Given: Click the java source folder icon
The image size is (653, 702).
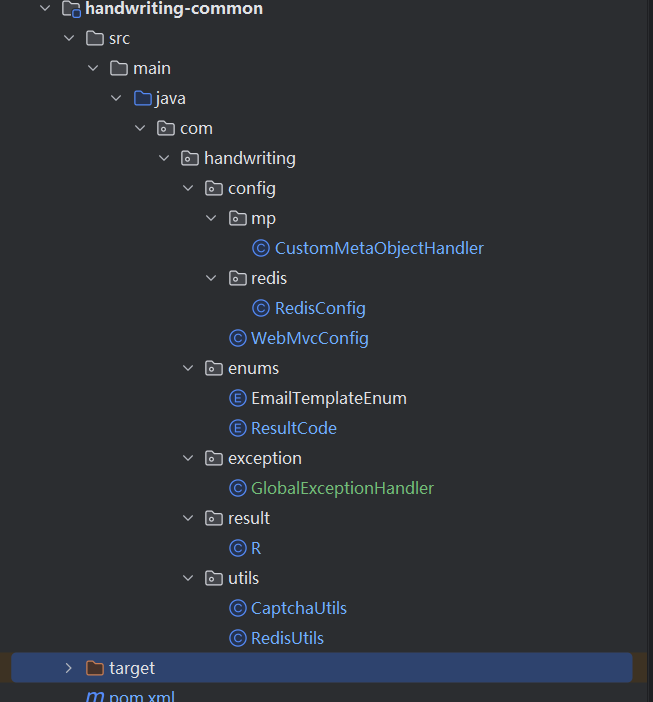Looking at the screenshot, I should click(143, 98).
